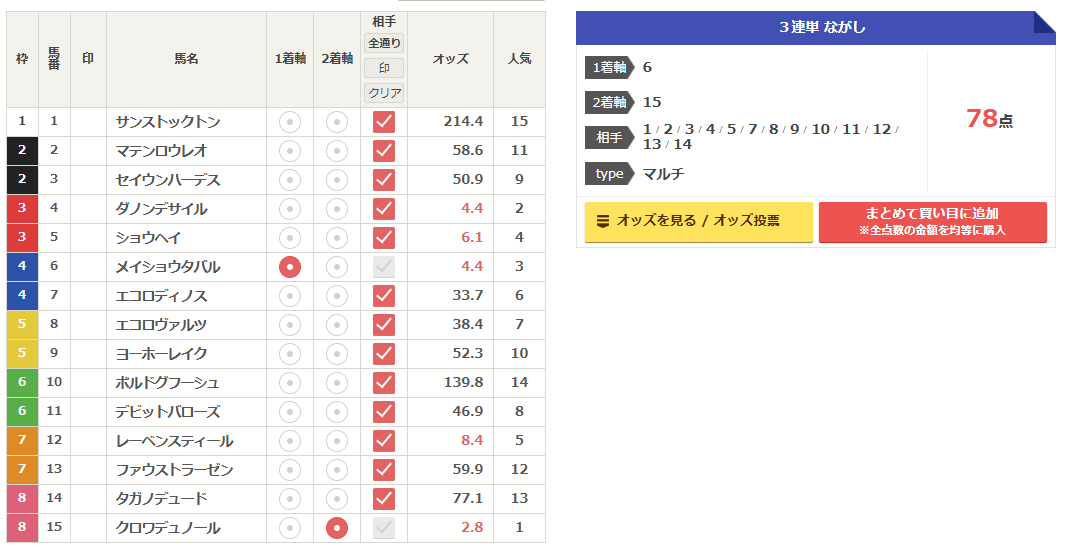
Task: Select 2着軸 radio for エコロヴァルツ
Action: tap(337, 325)
